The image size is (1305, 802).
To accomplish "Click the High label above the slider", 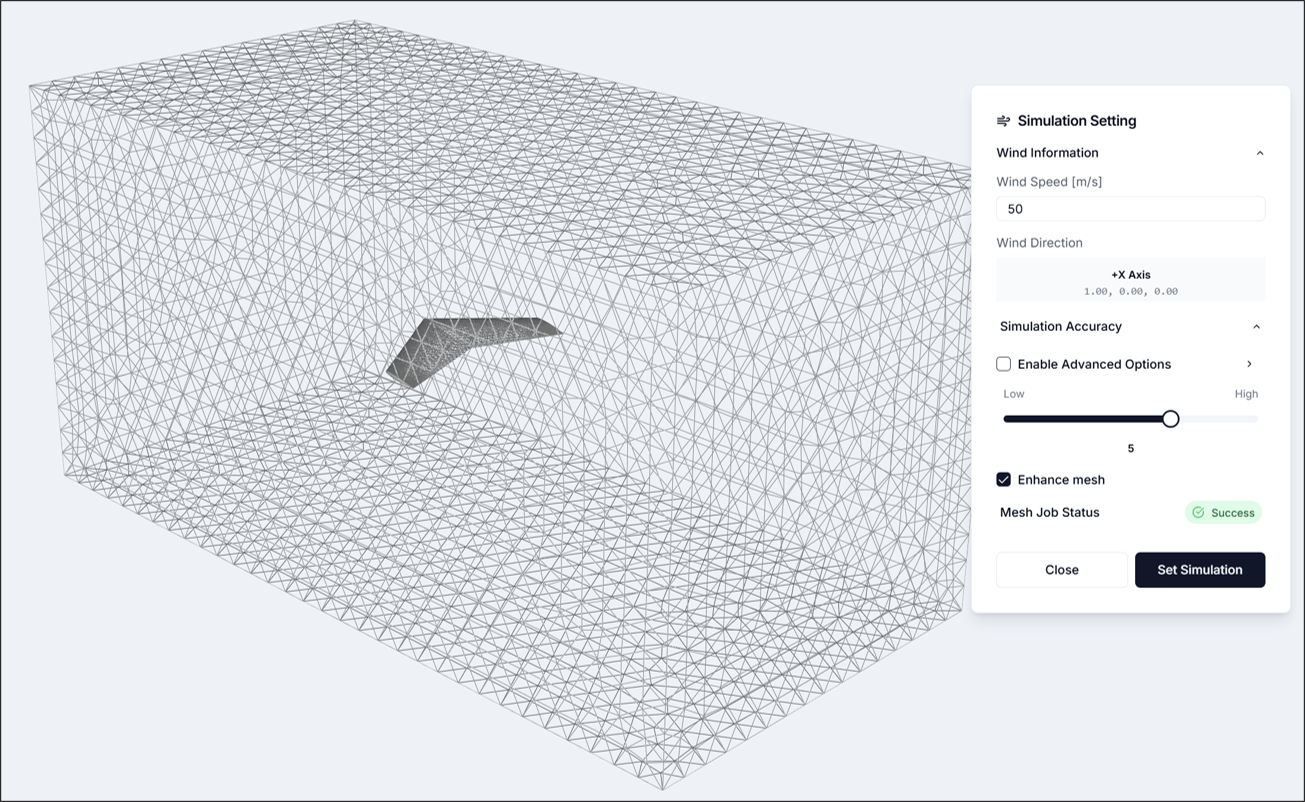I will [x=1246, y=394].
